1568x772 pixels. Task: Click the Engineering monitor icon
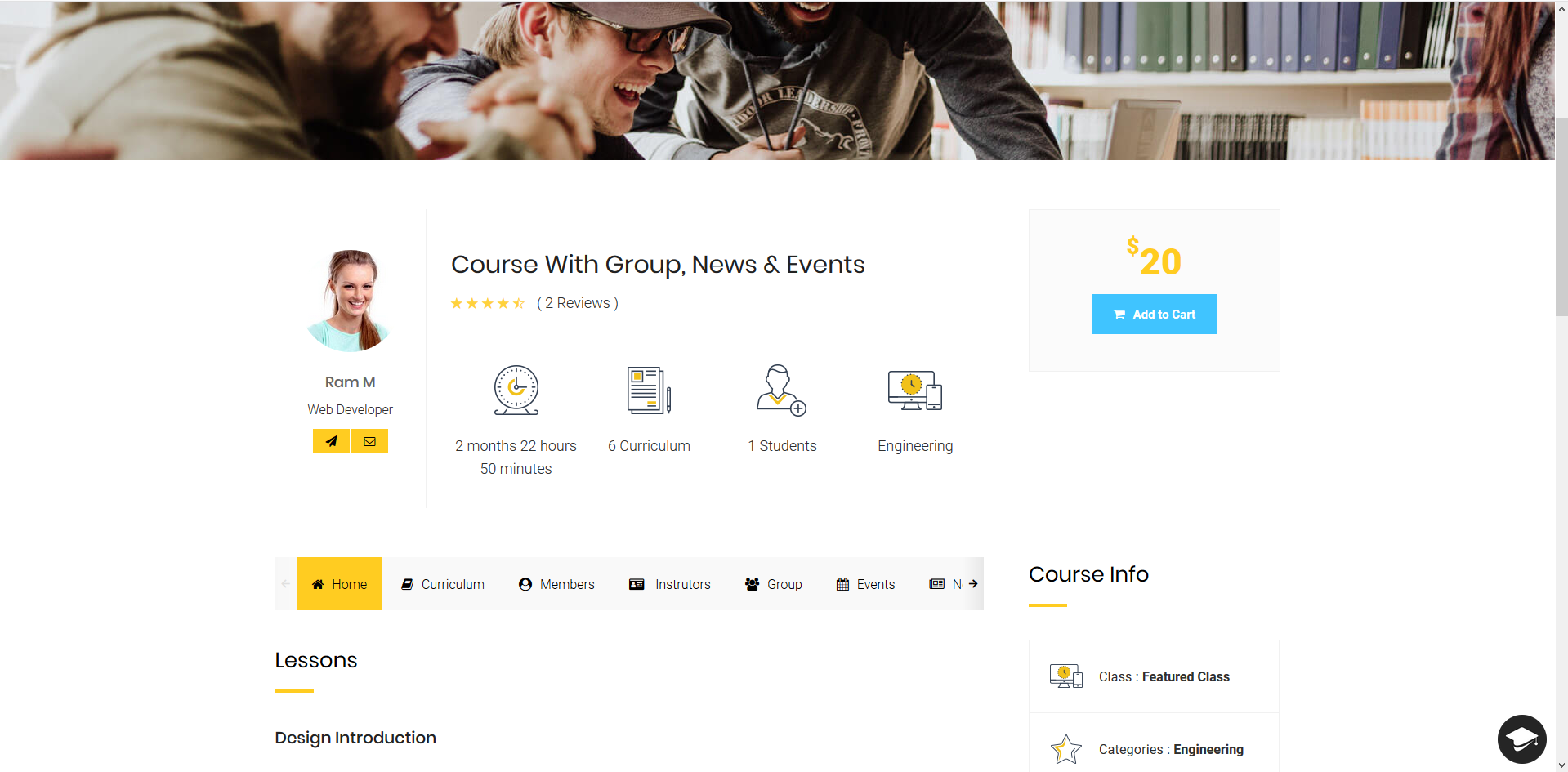point(915,390)
